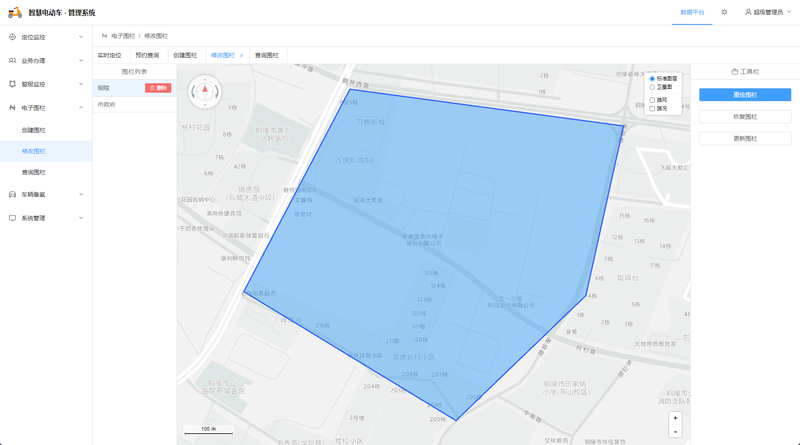Click the 定位监控 crosshair icon in the sidebar
The height and width of the screenshot is (445, 800).
12,37
